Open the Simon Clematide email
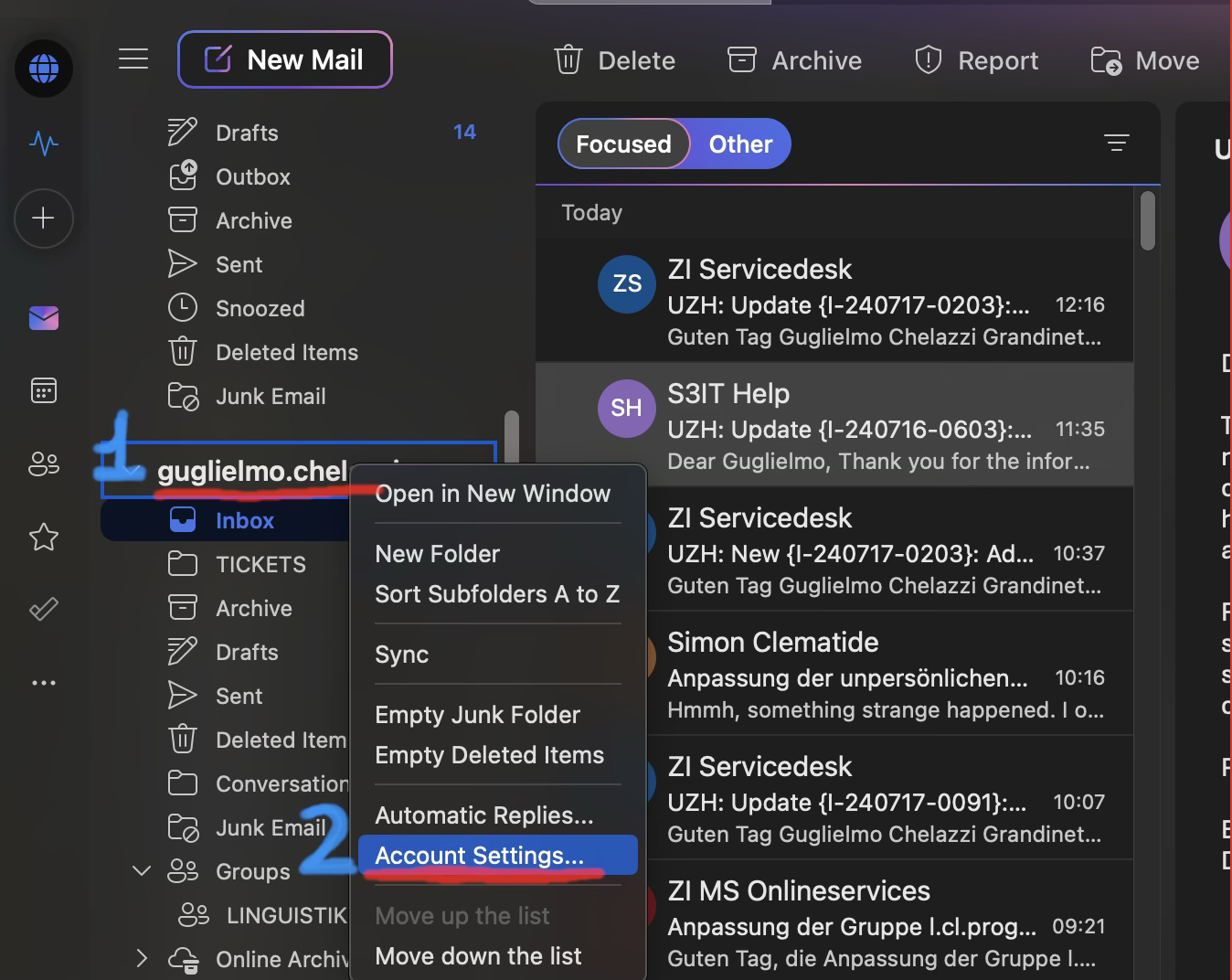The width and height of the screenshot is (1232, 980). pos(889,674)
